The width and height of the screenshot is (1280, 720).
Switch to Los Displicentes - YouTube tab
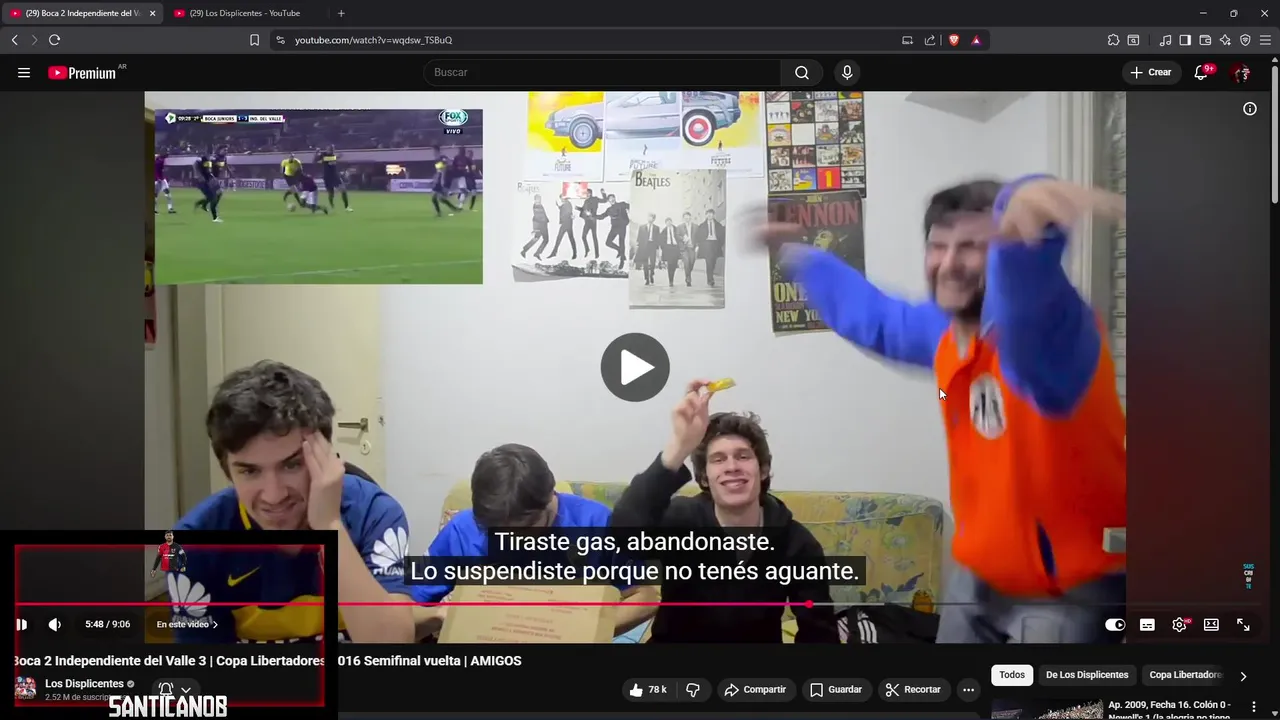point(246,13)
